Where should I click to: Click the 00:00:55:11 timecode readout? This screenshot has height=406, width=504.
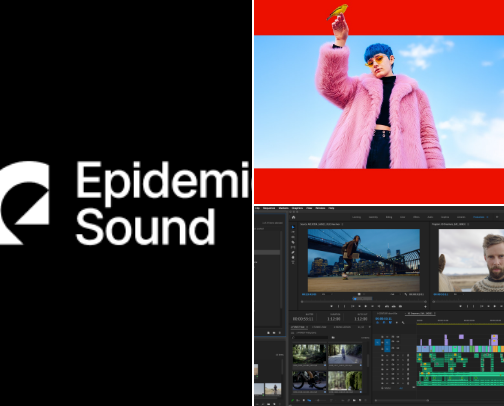pos(303,319)
